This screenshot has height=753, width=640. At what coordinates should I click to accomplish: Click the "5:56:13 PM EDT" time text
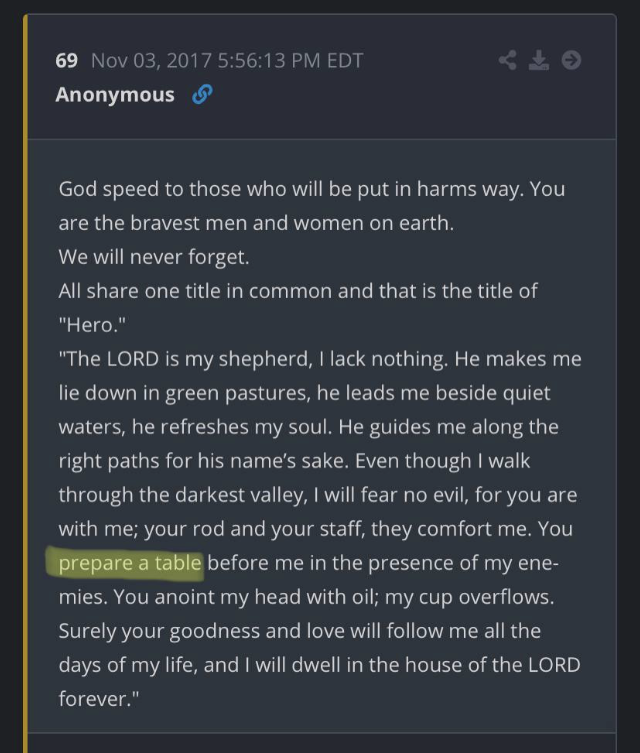(290, 61)
